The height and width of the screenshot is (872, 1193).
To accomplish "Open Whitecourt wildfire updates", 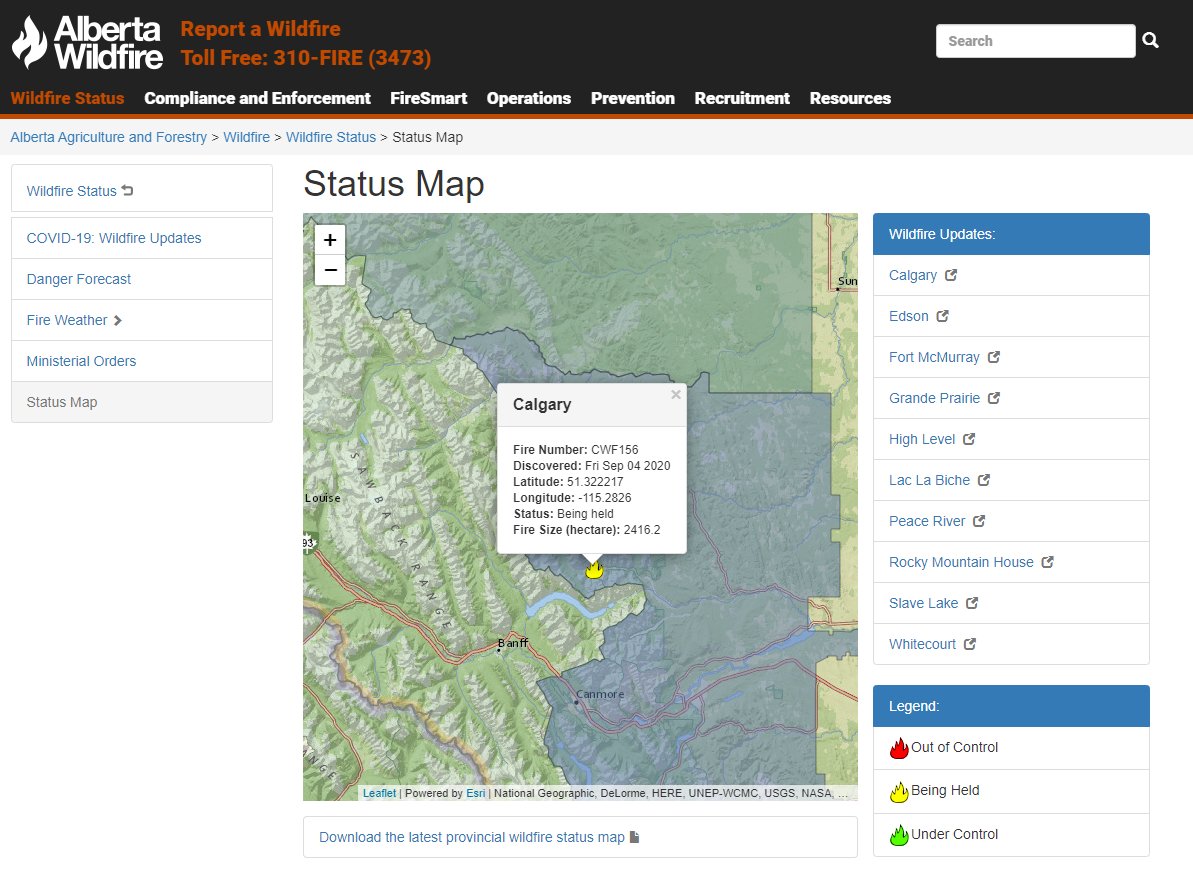I will [922, 644].
